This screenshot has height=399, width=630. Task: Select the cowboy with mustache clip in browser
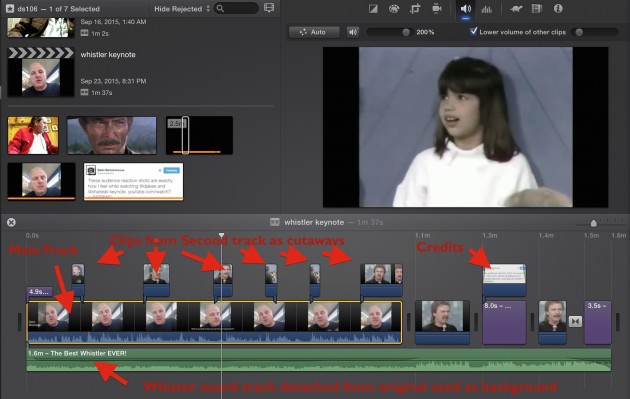(112, 135)
